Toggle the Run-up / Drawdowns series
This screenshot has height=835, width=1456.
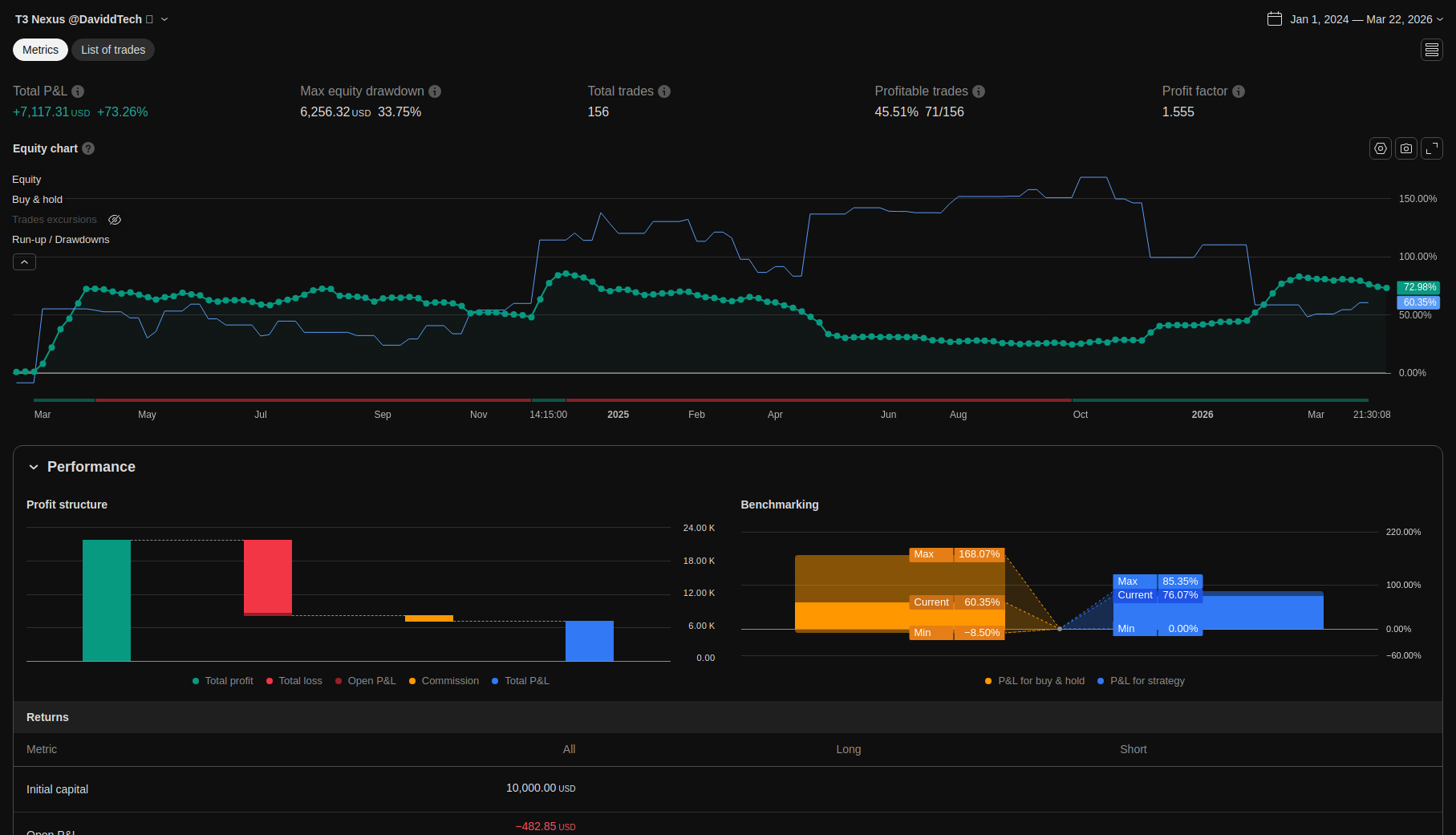60,240
